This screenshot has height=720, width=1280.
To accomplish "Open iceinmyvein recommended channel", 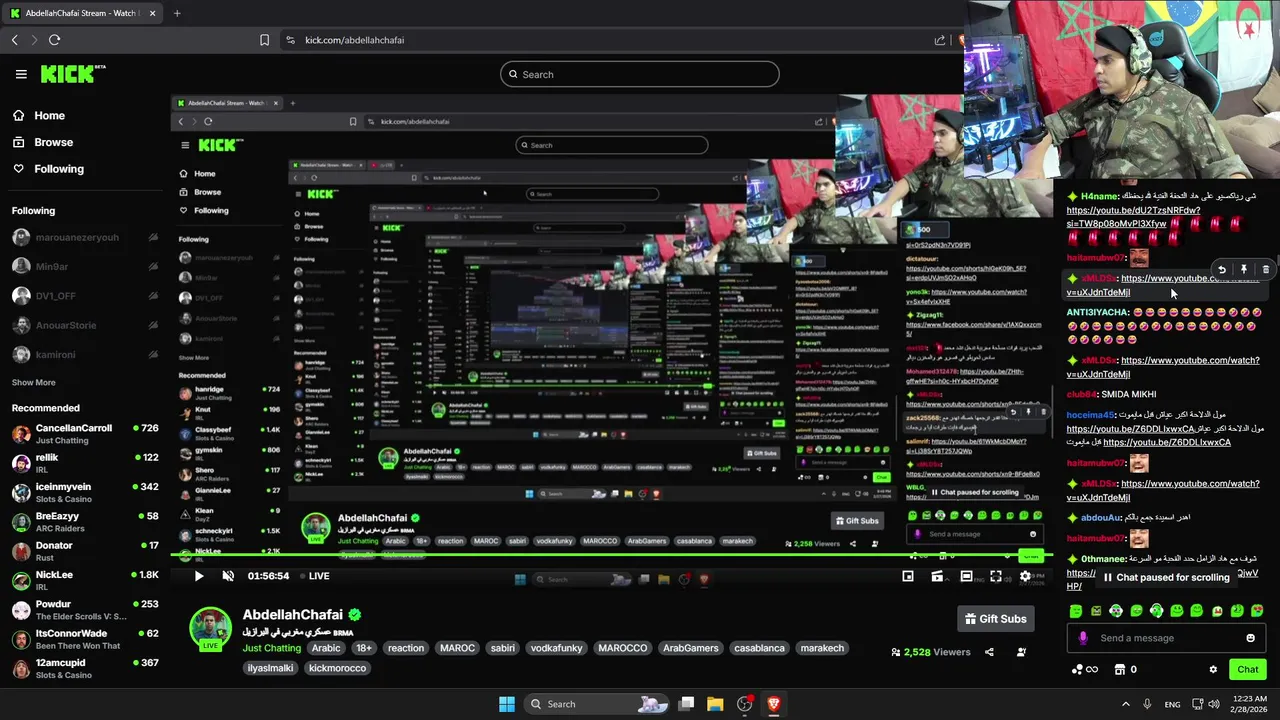I will (85, 492).
